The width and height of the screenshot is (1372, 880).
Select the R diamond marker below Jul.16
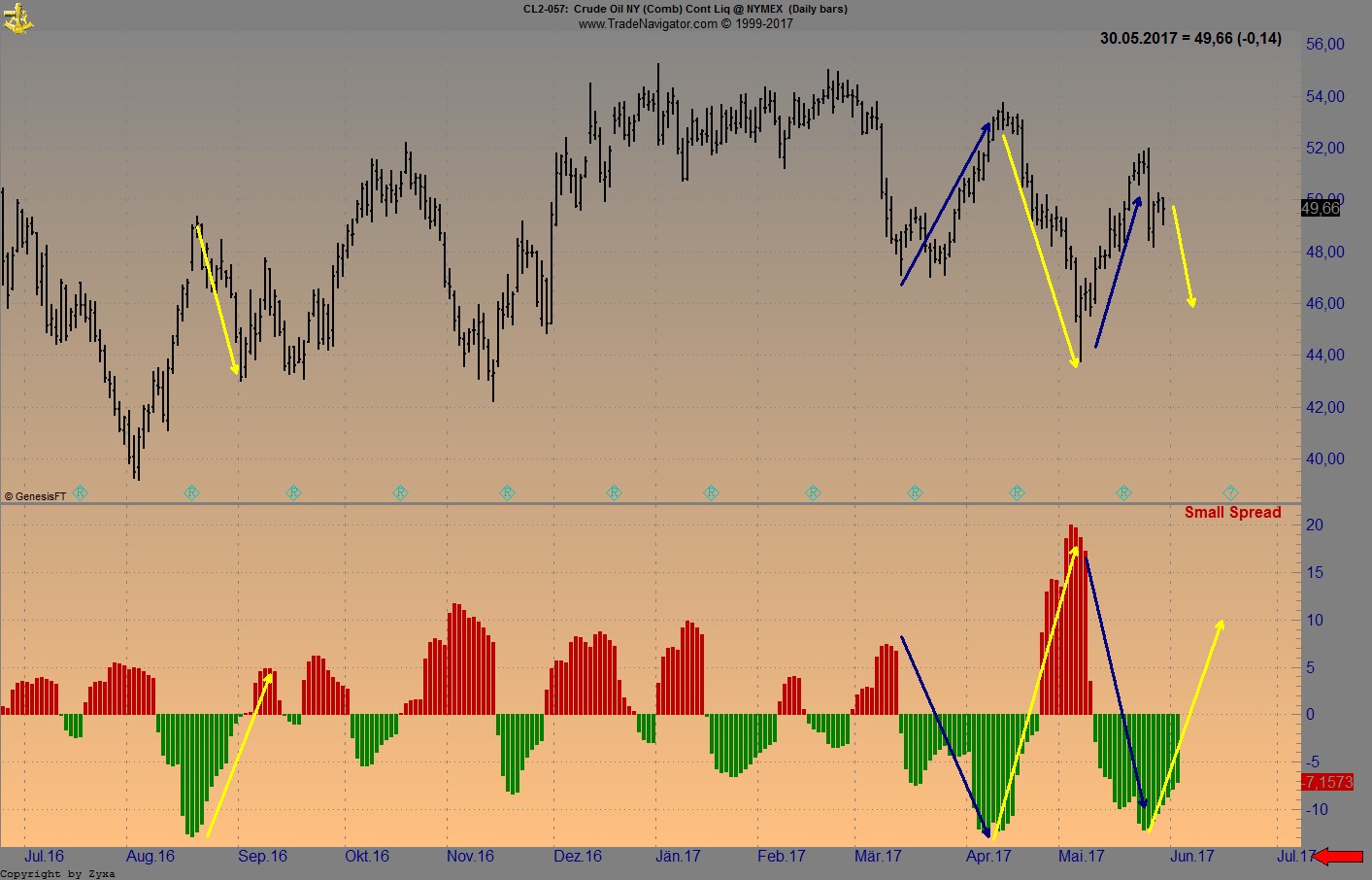tap(81, 492)
